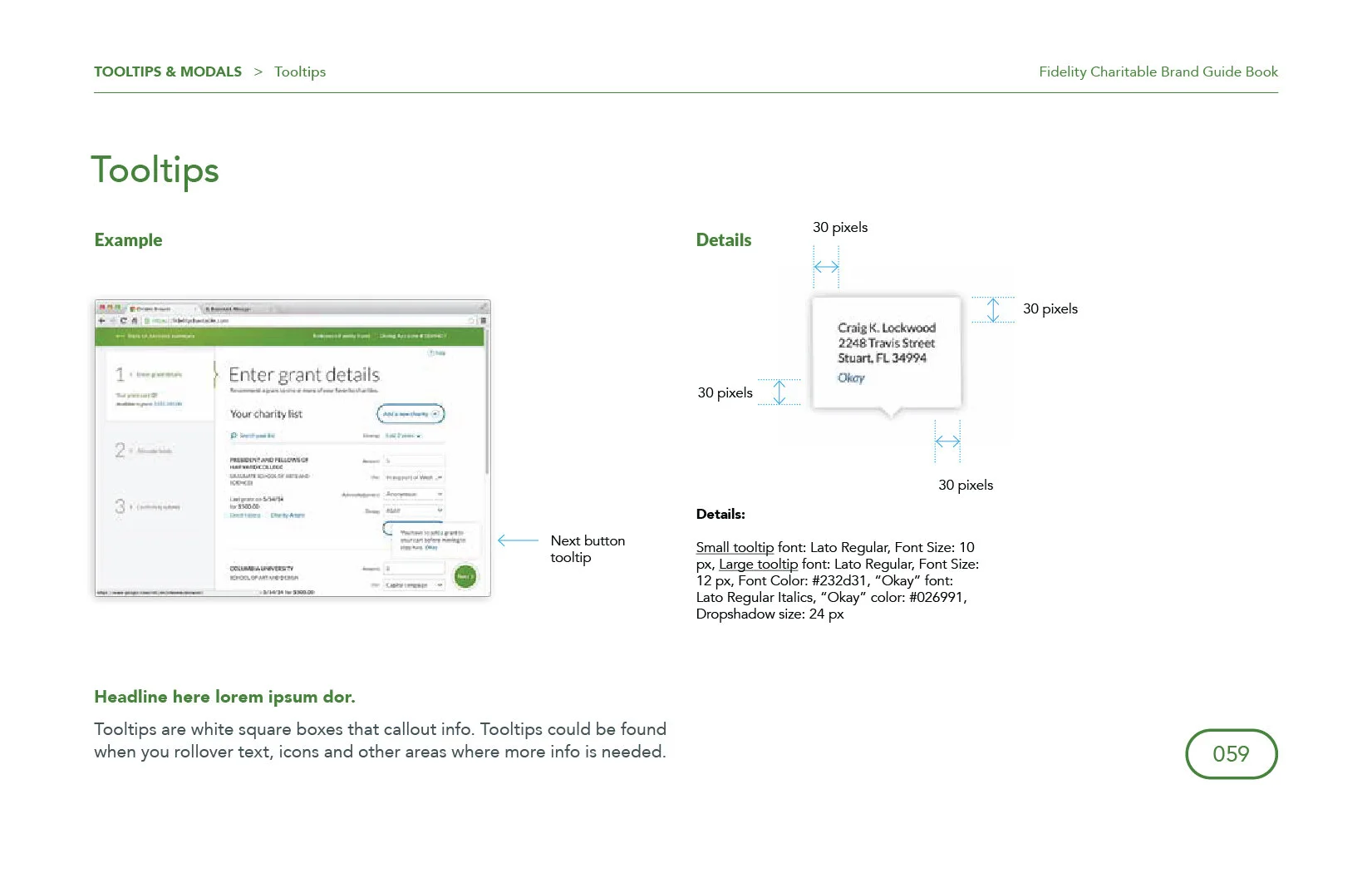The width and height of the screenshot is (1372, 873).
Task: Click the Amount field for Columbia University
Action: 414,569
